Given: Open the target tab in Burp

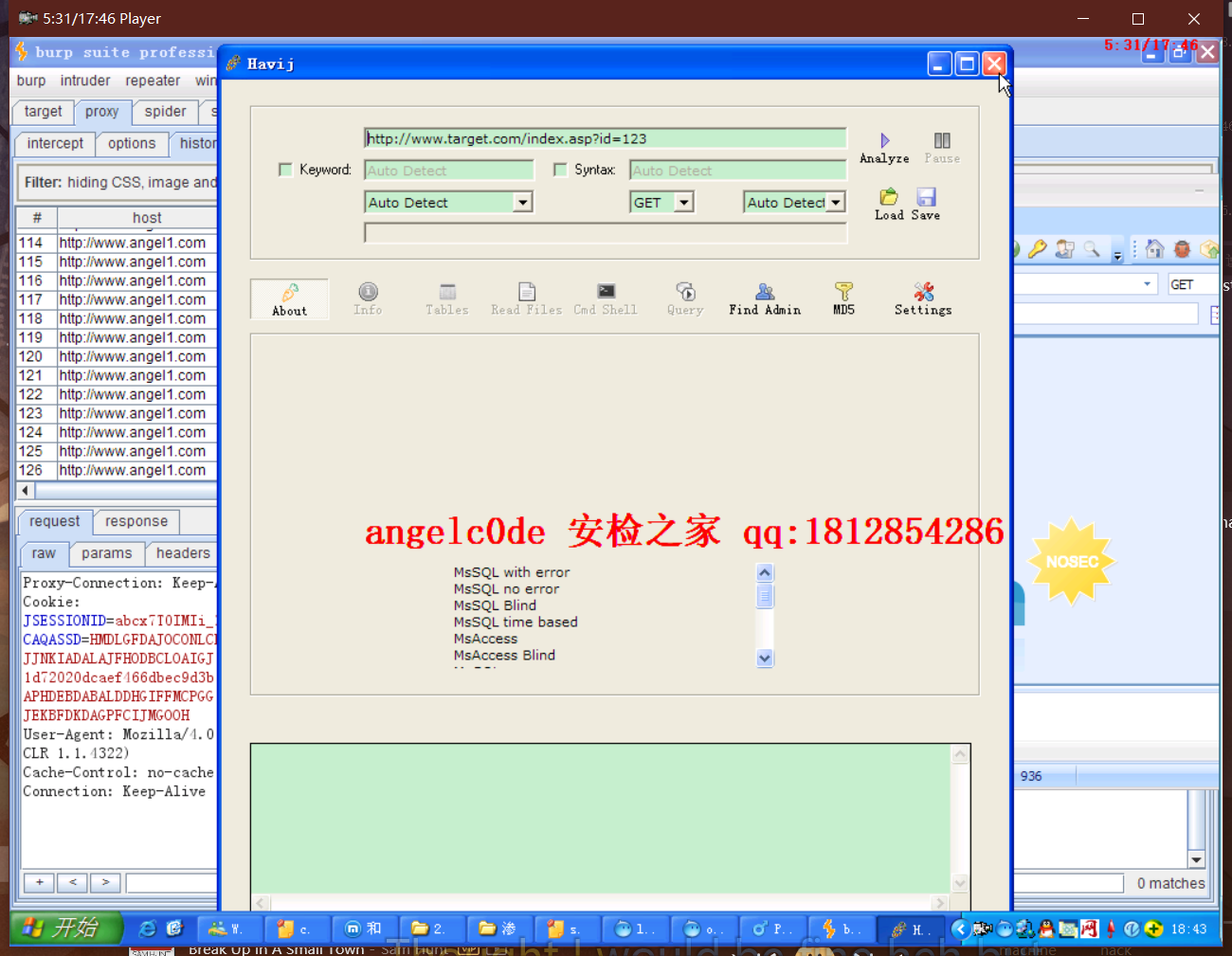Looking at the screenshot, I should pos(43,112).
